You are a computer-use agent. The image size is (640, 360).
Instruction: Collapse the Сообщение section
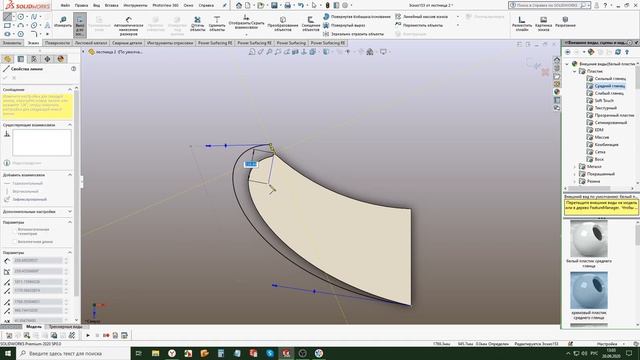click(70, 89)
